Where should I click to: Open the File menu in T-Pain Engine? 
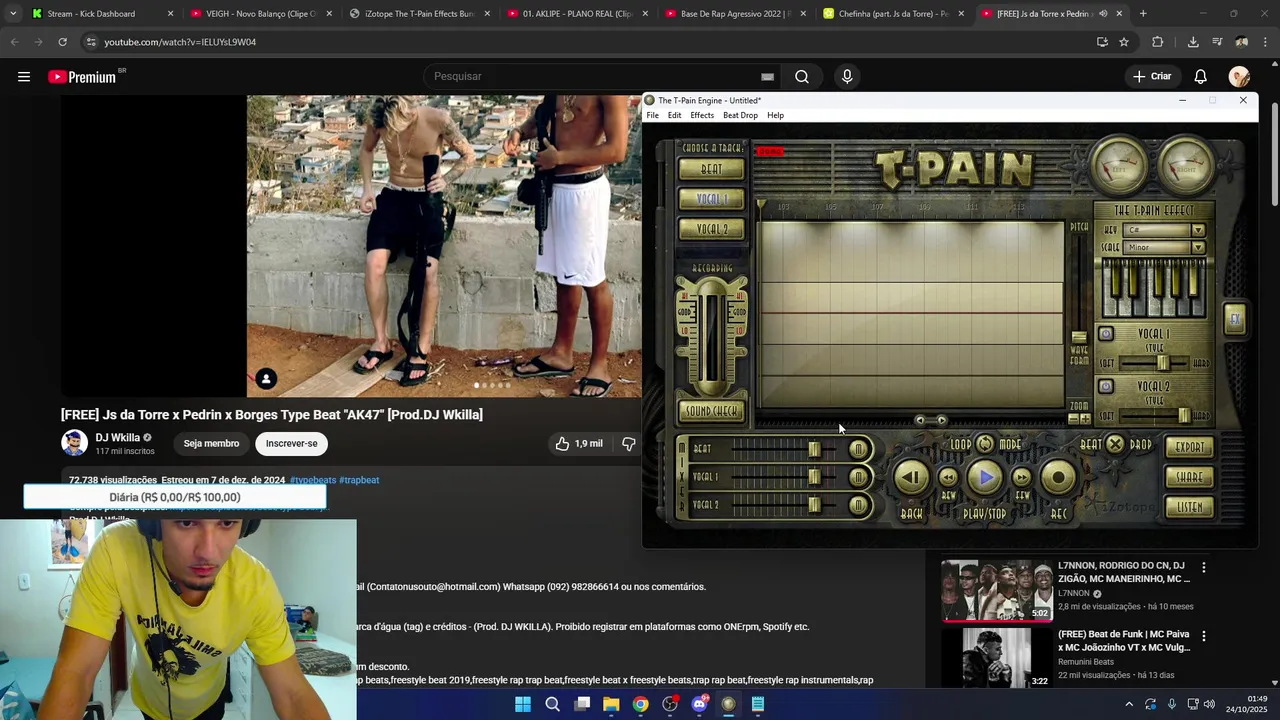pos(653,115)
